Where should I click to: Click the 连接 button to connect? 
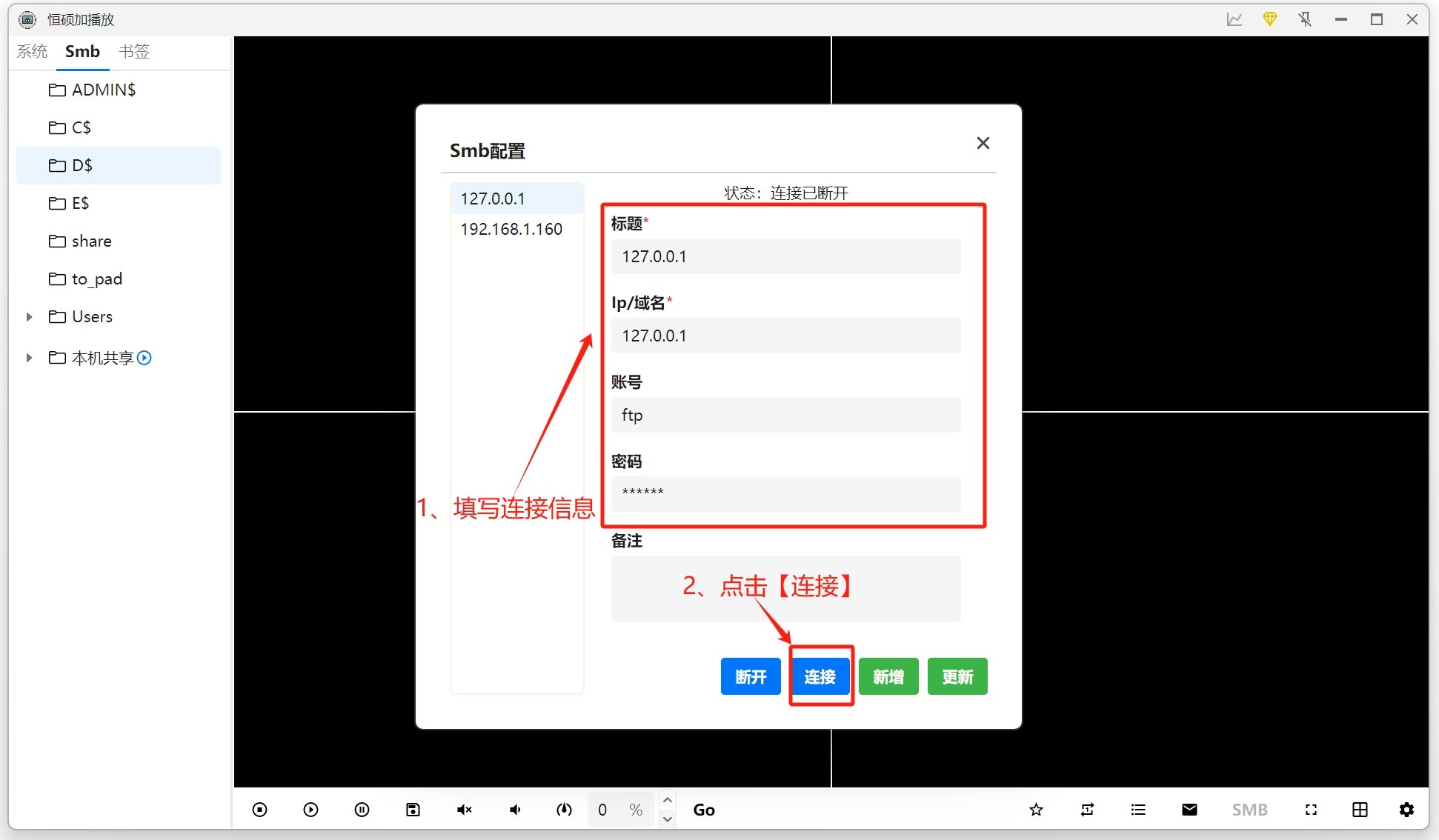[820, 676]
